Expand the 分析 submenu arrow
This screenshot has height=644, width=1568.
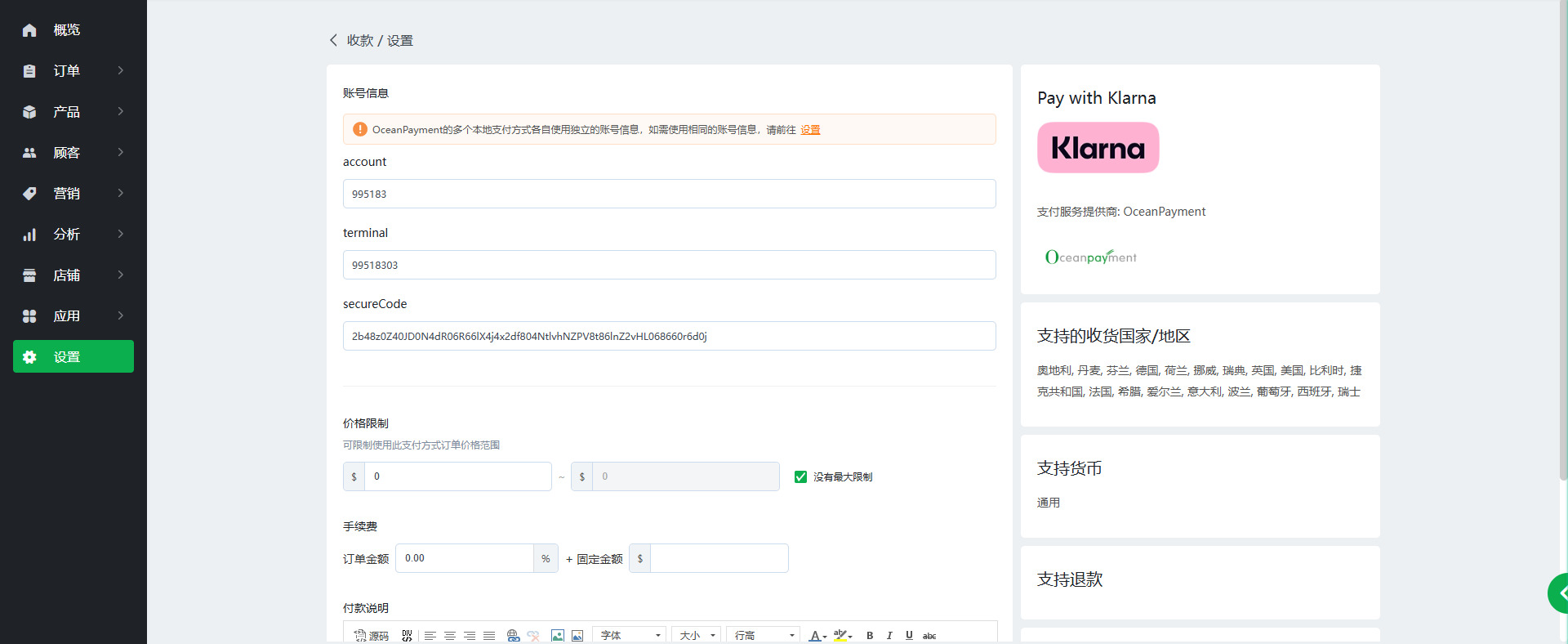coord(121,234)
